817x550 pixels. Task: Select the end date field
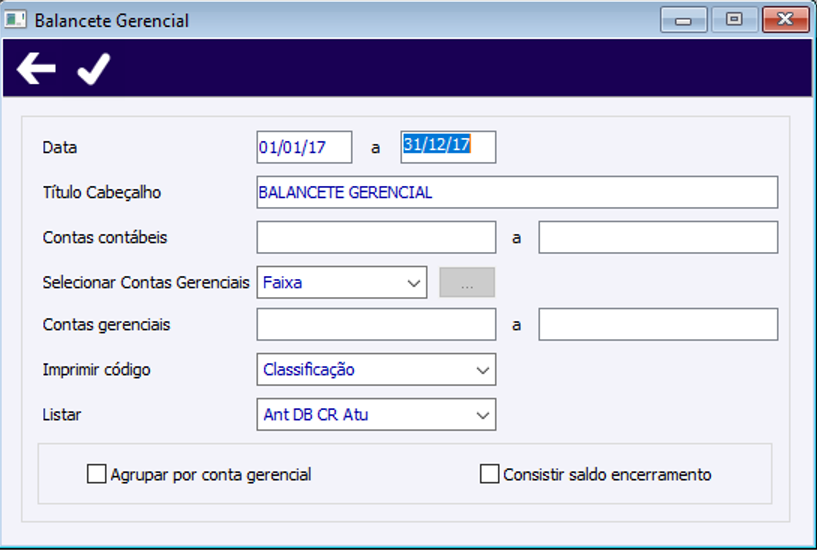(448, 147)
